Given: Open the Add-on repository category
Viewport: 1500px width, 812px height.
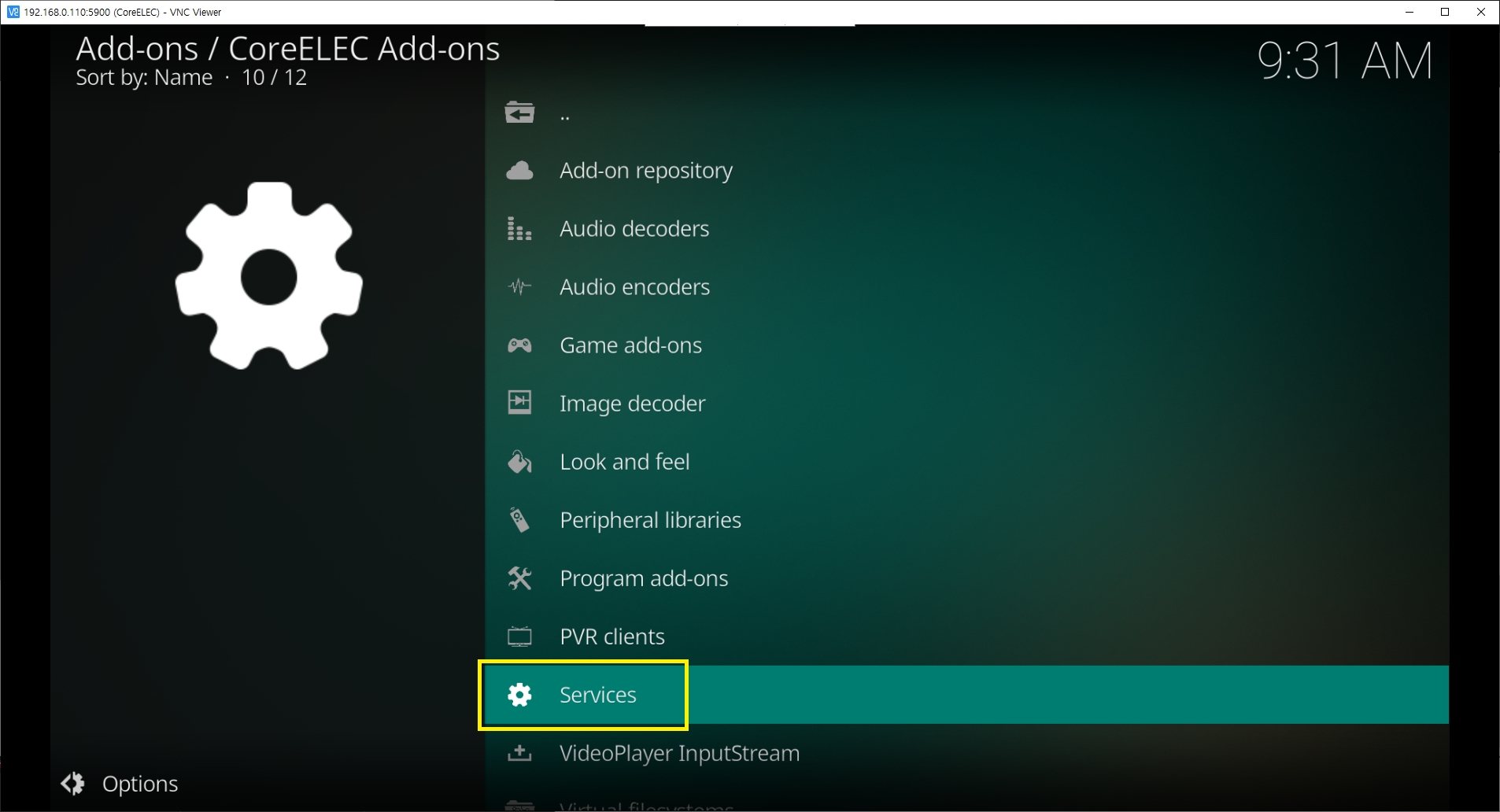Looking at the screenshot, I should tap(966, 171).
